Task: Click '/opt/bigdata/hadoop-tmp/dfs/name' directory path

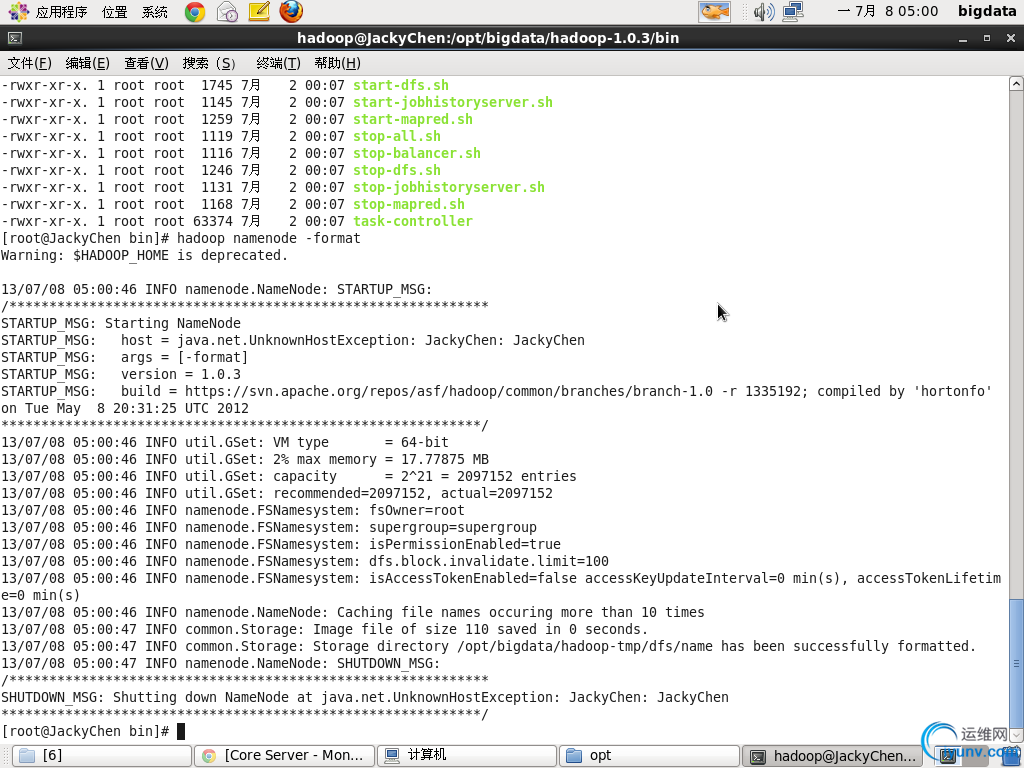Action: click(584, 646)
